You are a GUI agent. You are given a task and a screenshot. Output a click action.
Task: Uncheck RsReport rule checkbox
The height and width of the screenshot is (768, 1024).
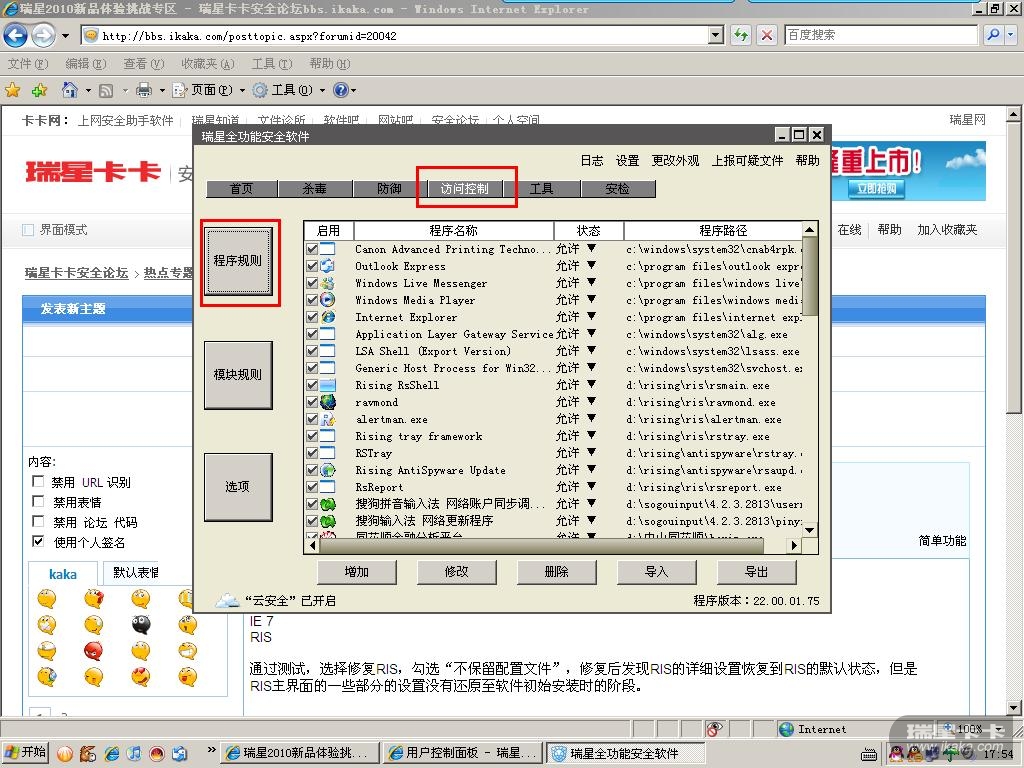click(312, 487)
